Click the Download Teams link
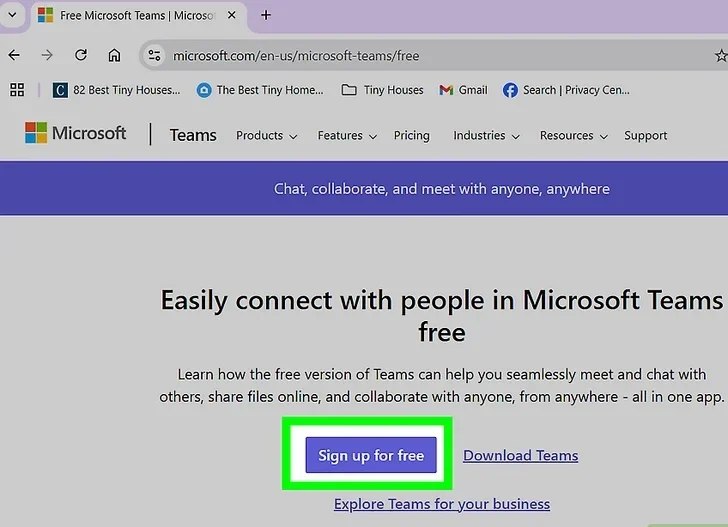 click(520, 455)
